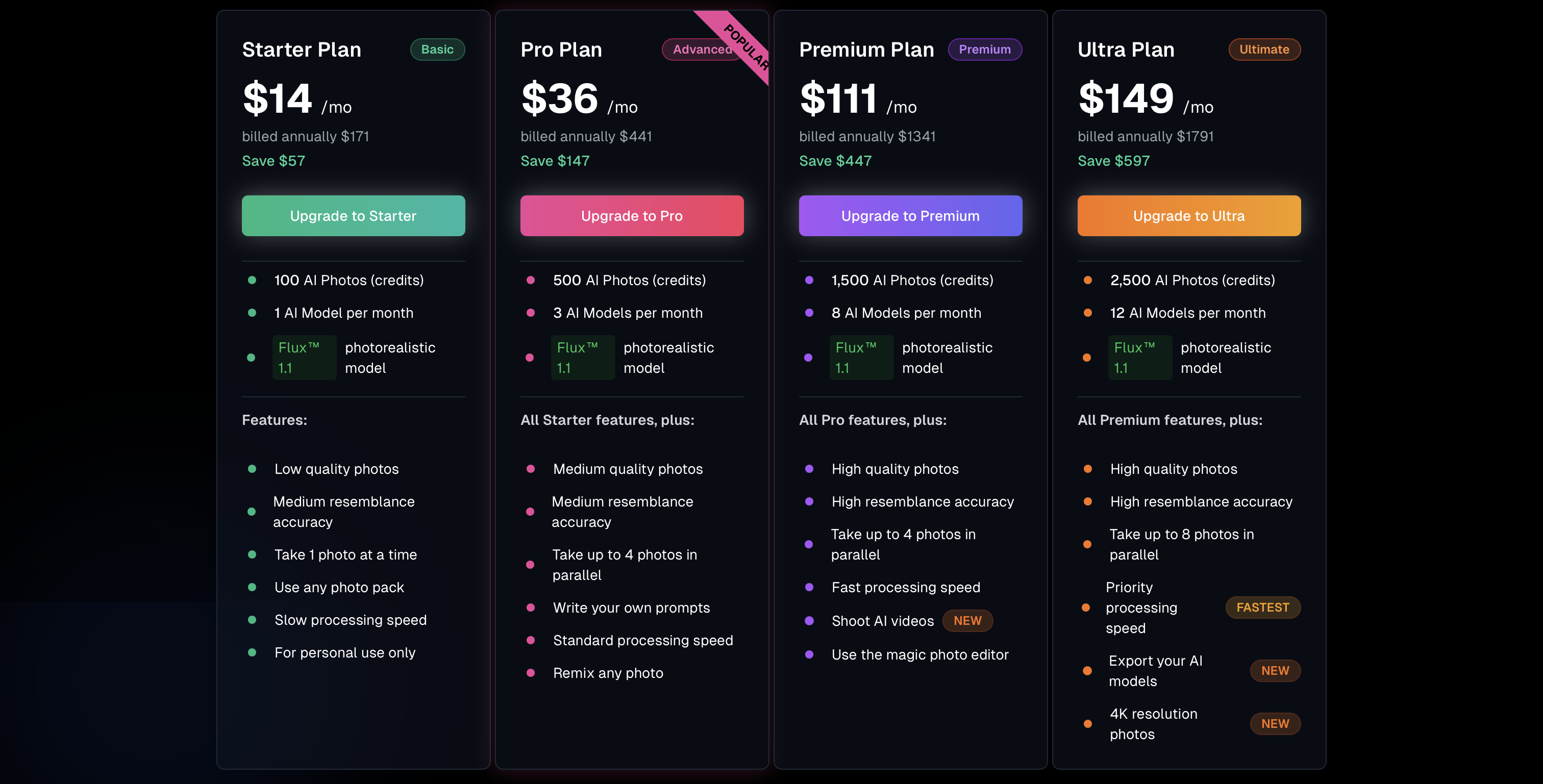Click the Flux 1.1 tag in Starter Plan
This screenshot has width=1543, height=784.
(x=304, y=358)
